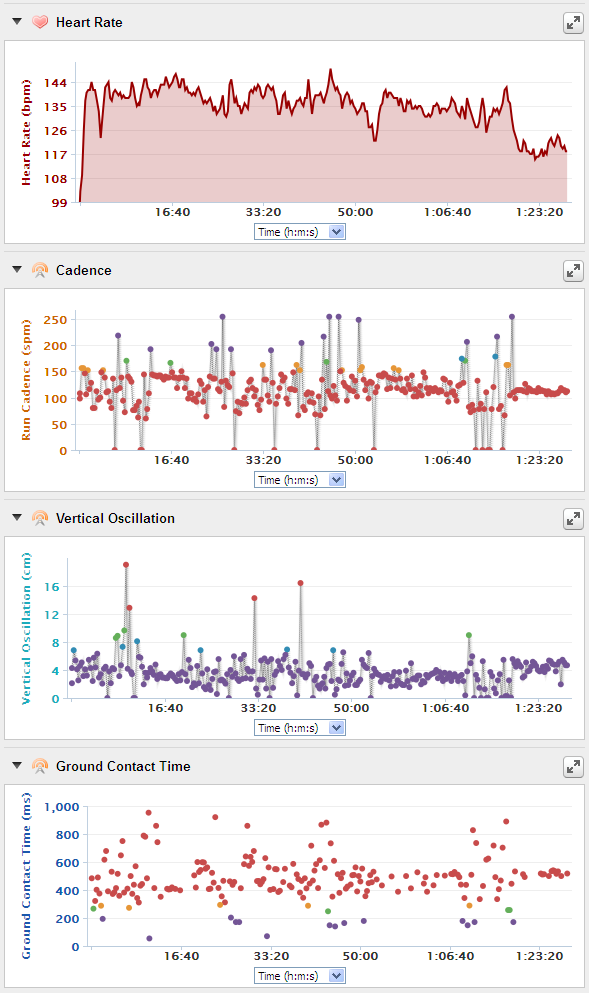Image resolution: width=589 pixels, height=993 pixels.
Task: Click the Vertical Oscillation panel title
Action: click(x=115, y=518)
